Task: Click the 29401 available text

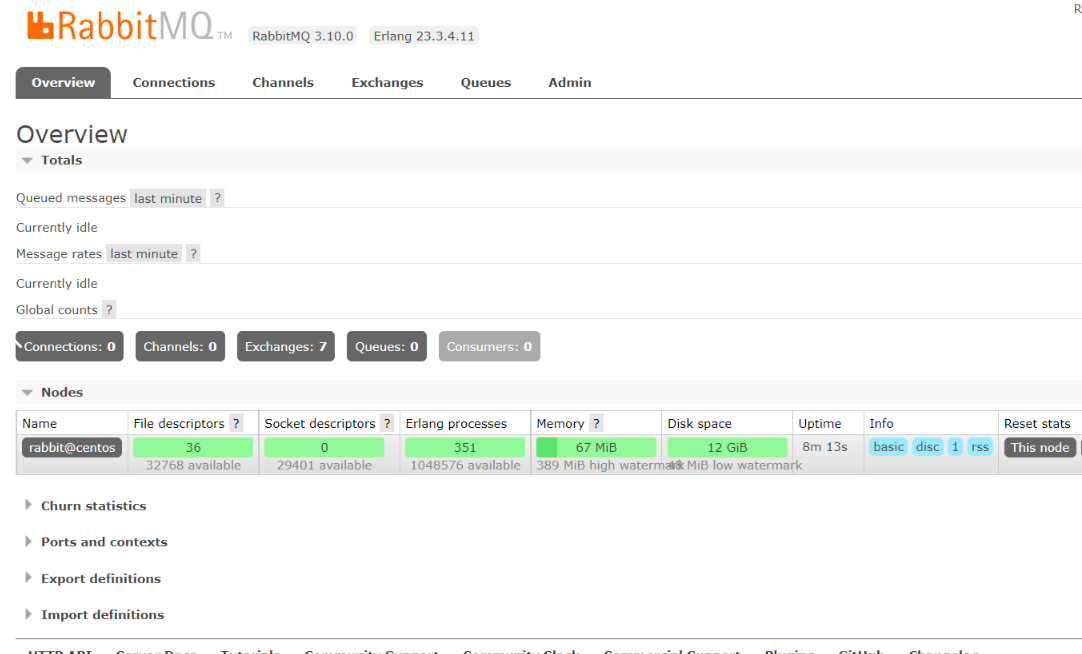Action: pos(324,465)
